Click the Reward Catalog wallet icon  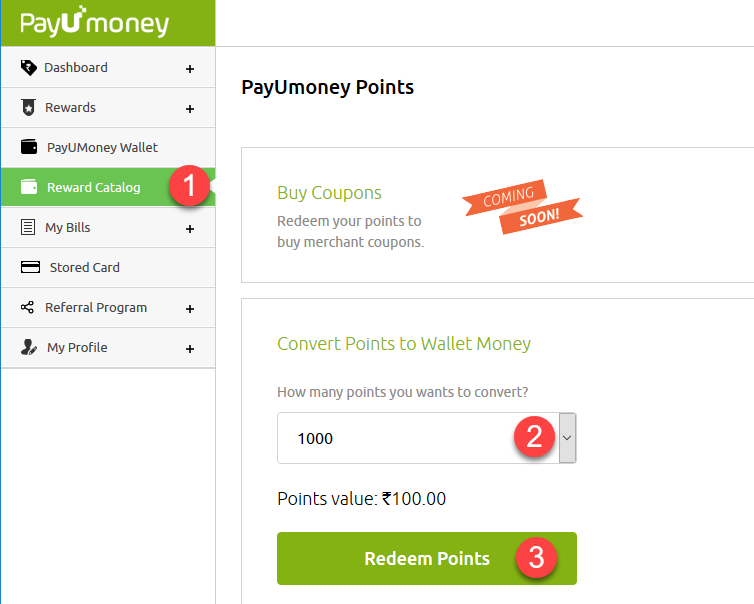click(29, 187)
